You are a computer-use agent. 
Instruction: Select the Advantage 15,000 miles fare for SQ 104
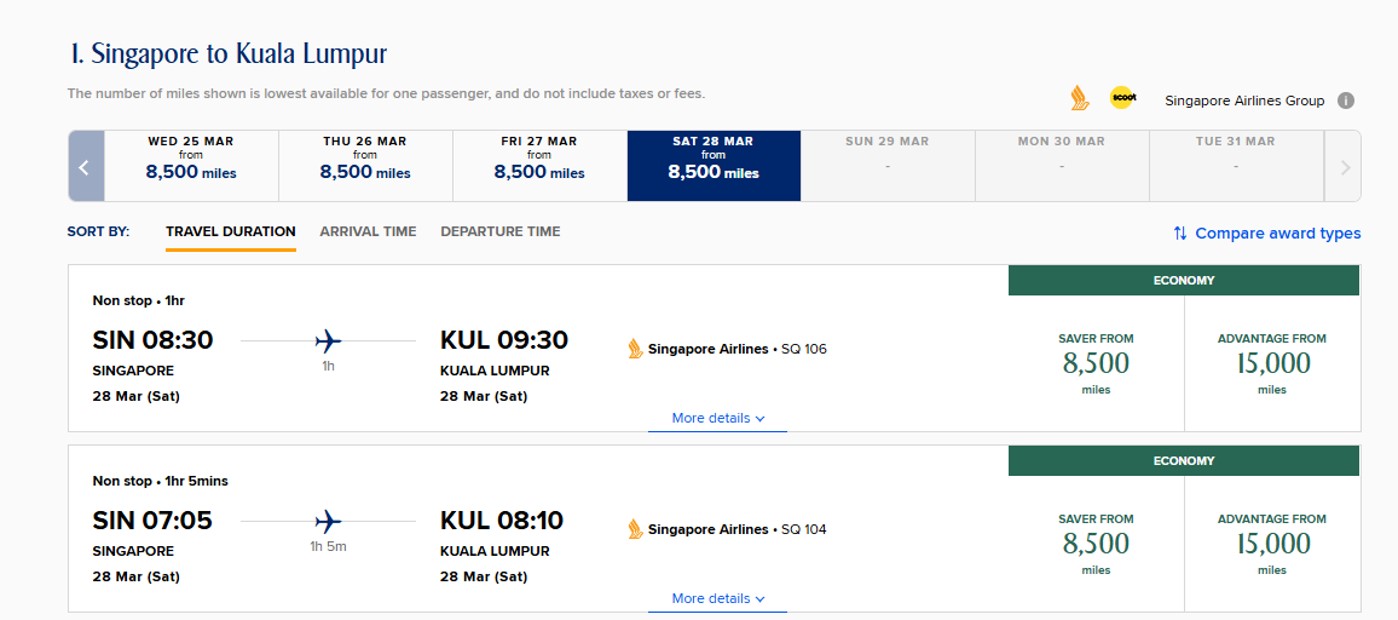1272,544
